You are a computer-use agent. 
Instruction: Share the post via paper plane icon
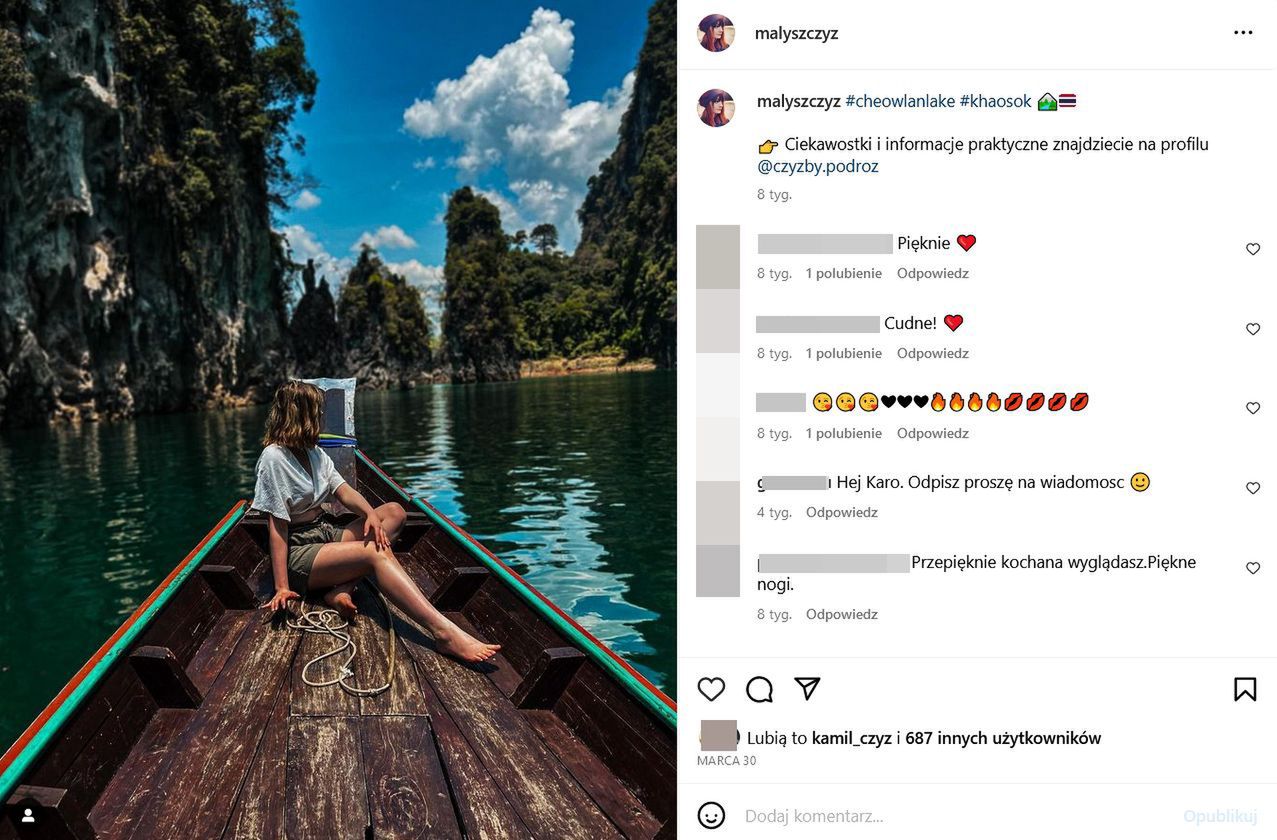coord(807,688)
